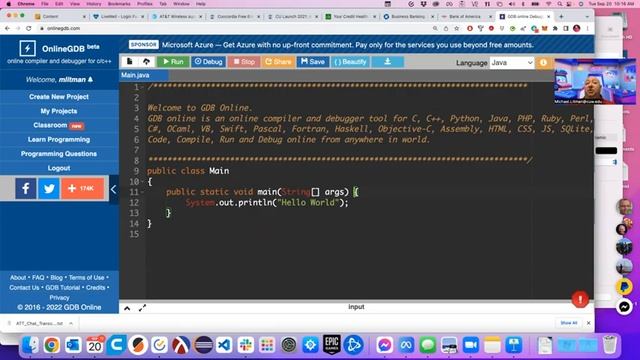Open the About footer link

[x=18, y=278]
